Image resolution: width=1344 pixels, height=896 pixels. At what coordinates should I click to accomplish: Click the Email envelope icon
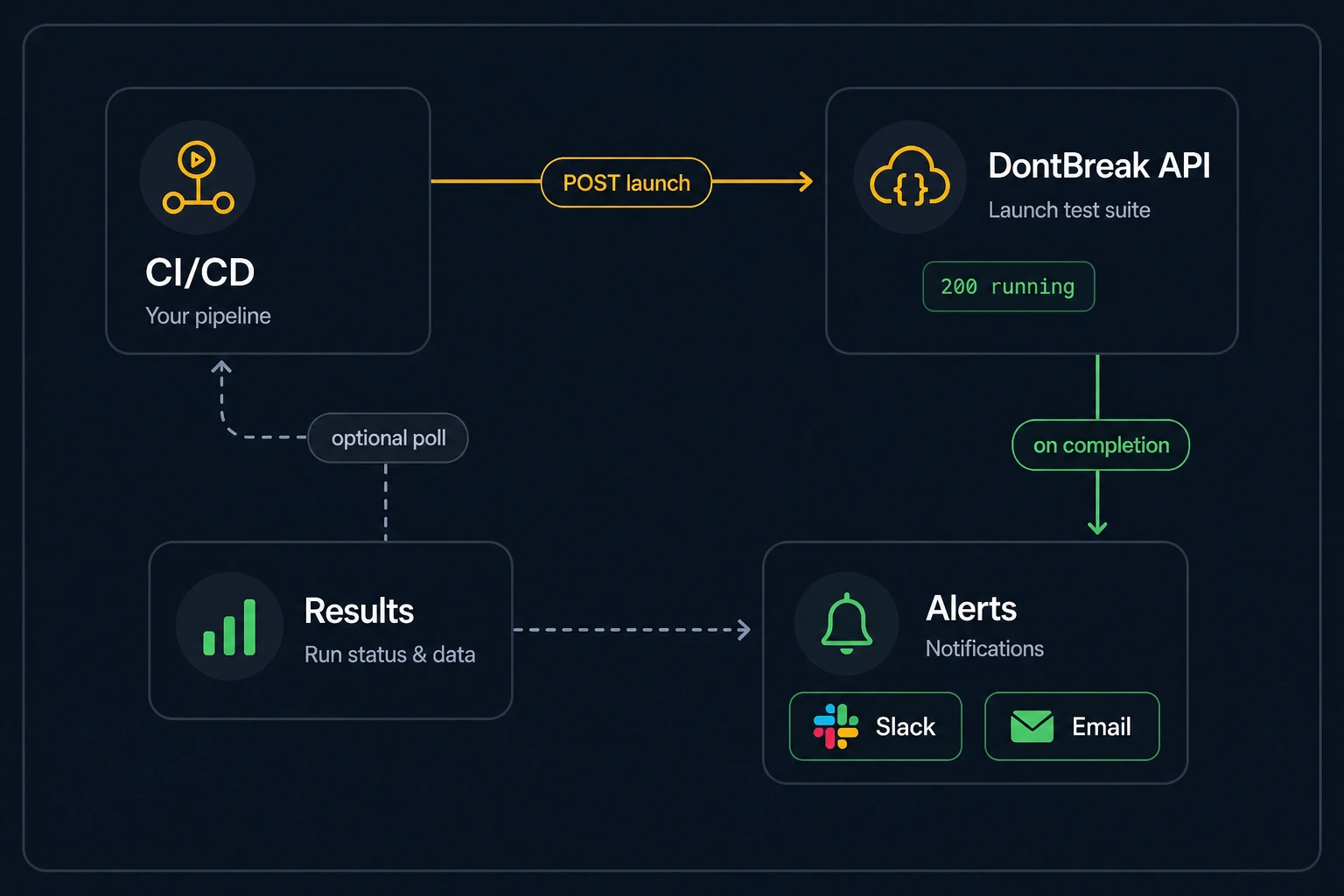click(x=1032, y=726)
